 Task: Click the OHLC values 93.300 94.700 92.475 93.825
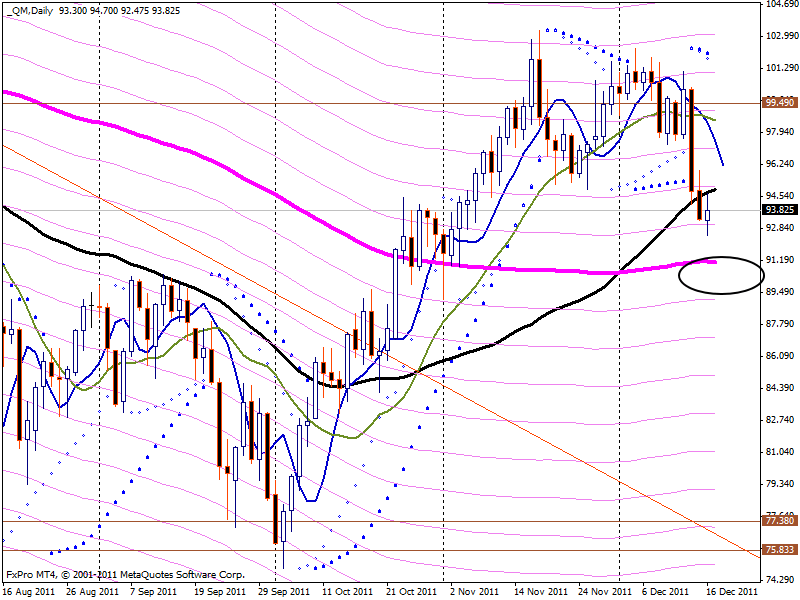[120, 10]
